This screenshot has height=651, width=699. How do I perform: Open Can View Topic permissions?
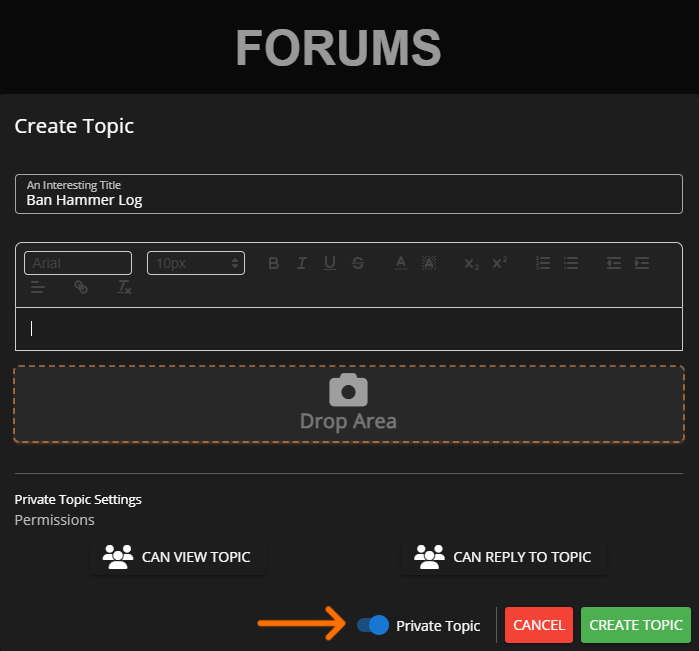click(x=178, y=557)
